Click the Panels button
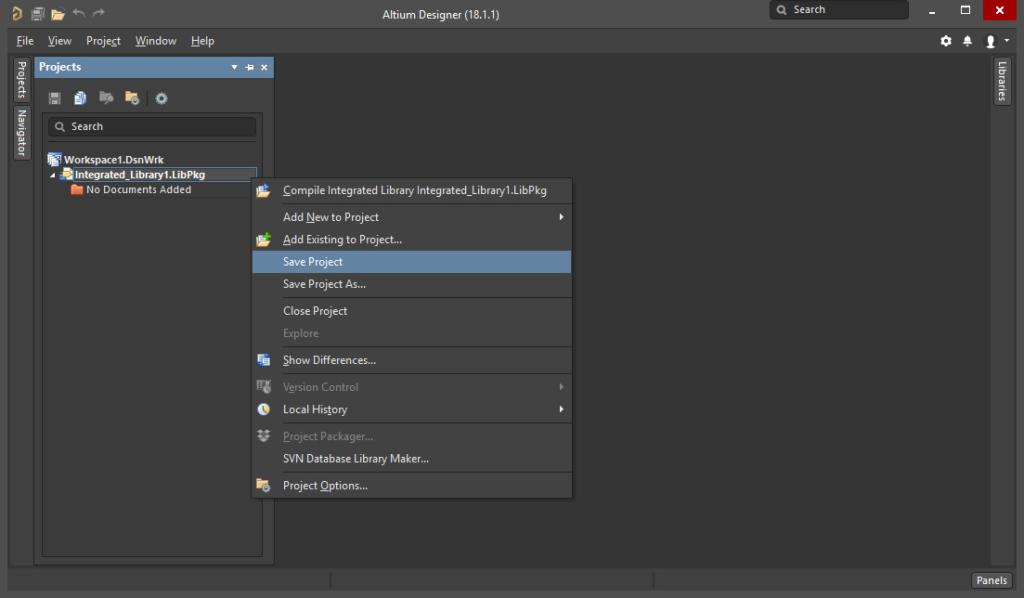The width and height of the screenshot is (1024, 598). (x=991, y=580)
